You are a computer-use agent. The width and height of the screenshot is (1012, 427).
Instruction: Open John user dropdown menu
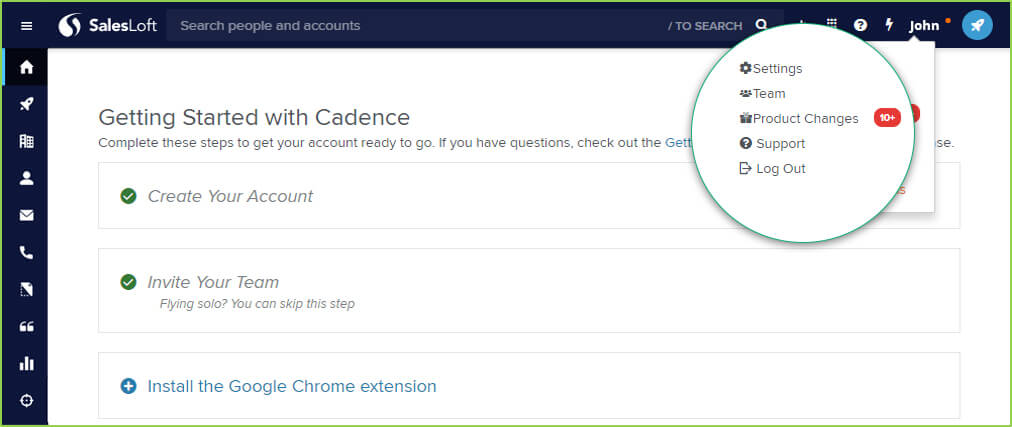[924, 26]
